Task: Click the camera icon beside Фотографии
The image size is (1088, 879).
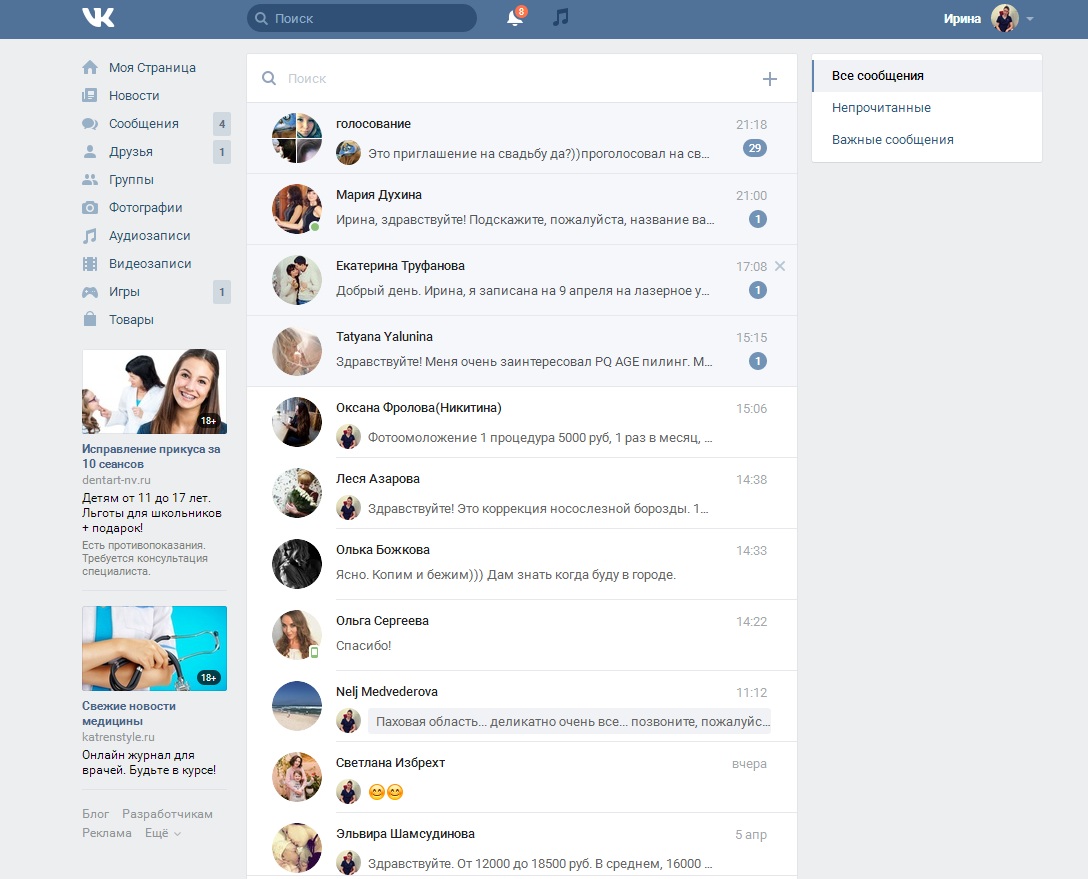Action: [90, 207]
